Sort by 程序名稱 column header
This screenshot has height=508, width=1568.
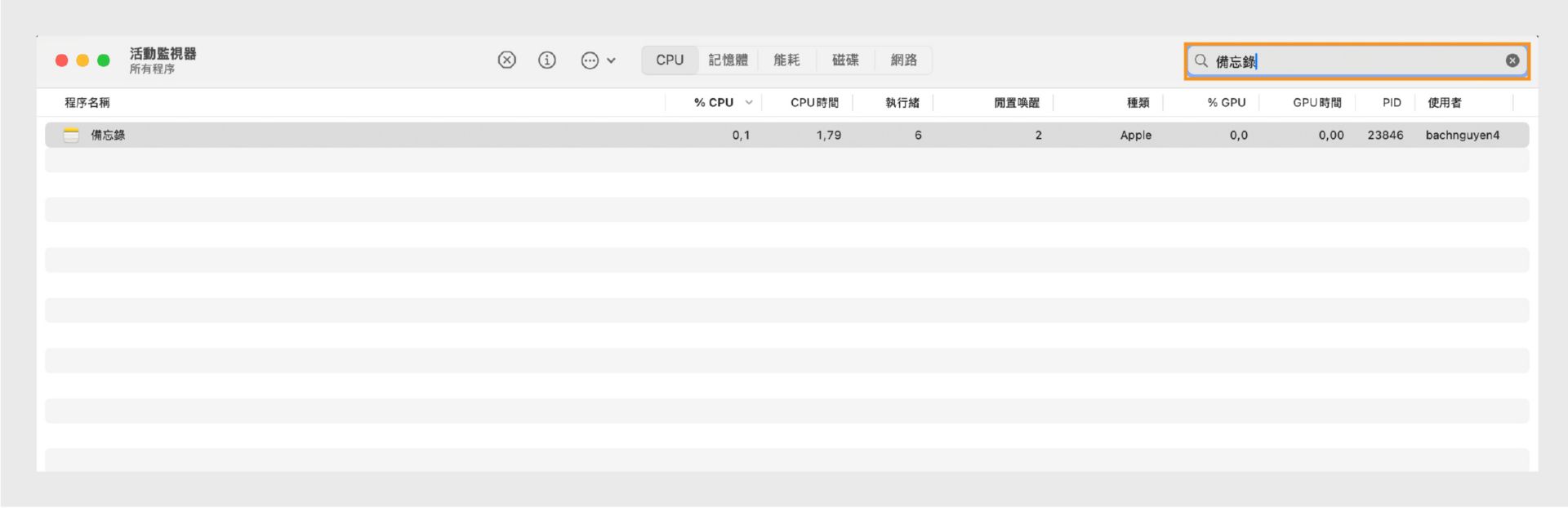87,103
